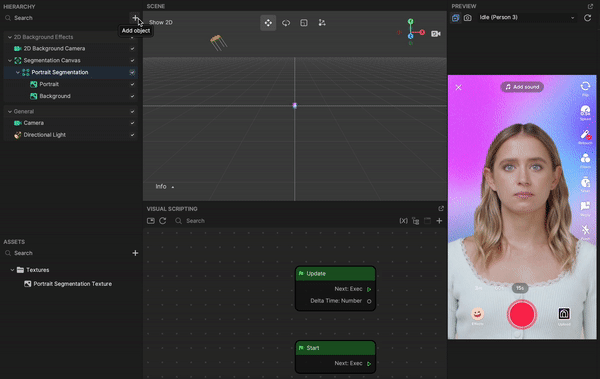Collapse the Textures folder in Assets
The image size is (600, 379).
pos(12,270)
